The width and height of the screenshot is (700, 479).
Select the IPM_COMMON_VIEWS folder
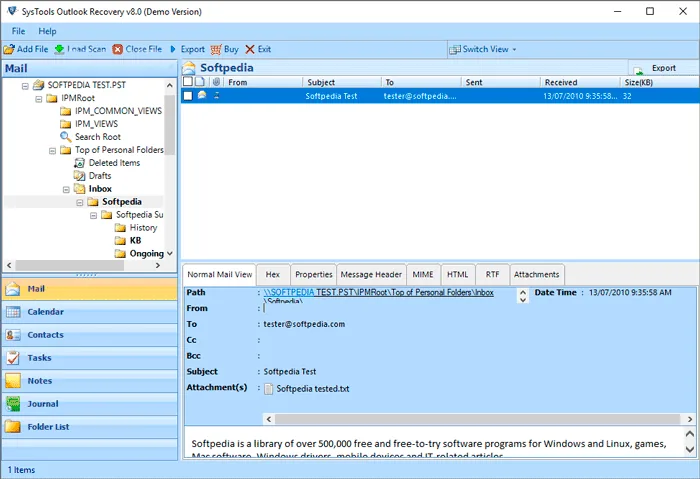point(118,111)
